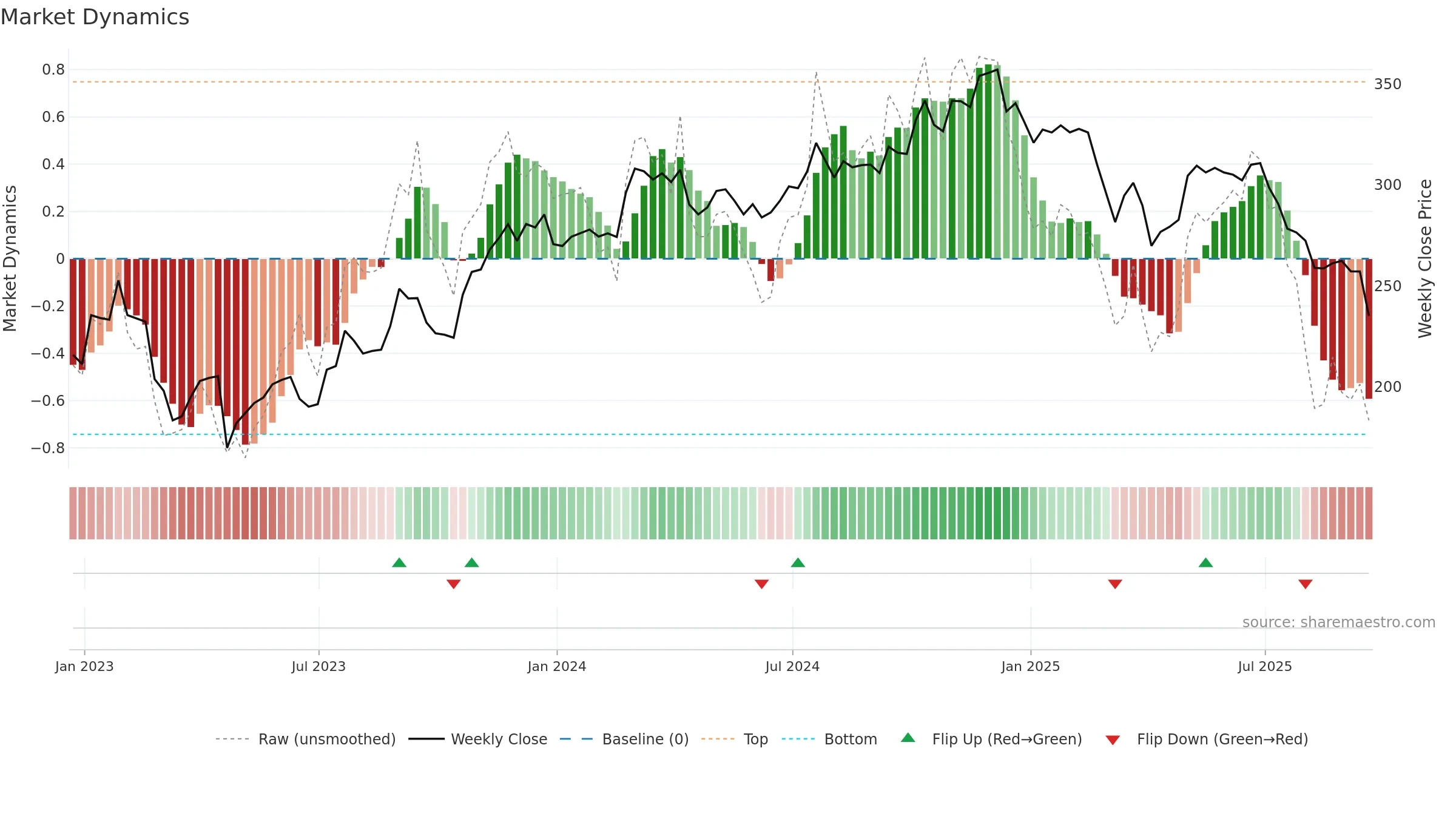Click the green flip-up marker at Jul 2024

tap(798, 562)
